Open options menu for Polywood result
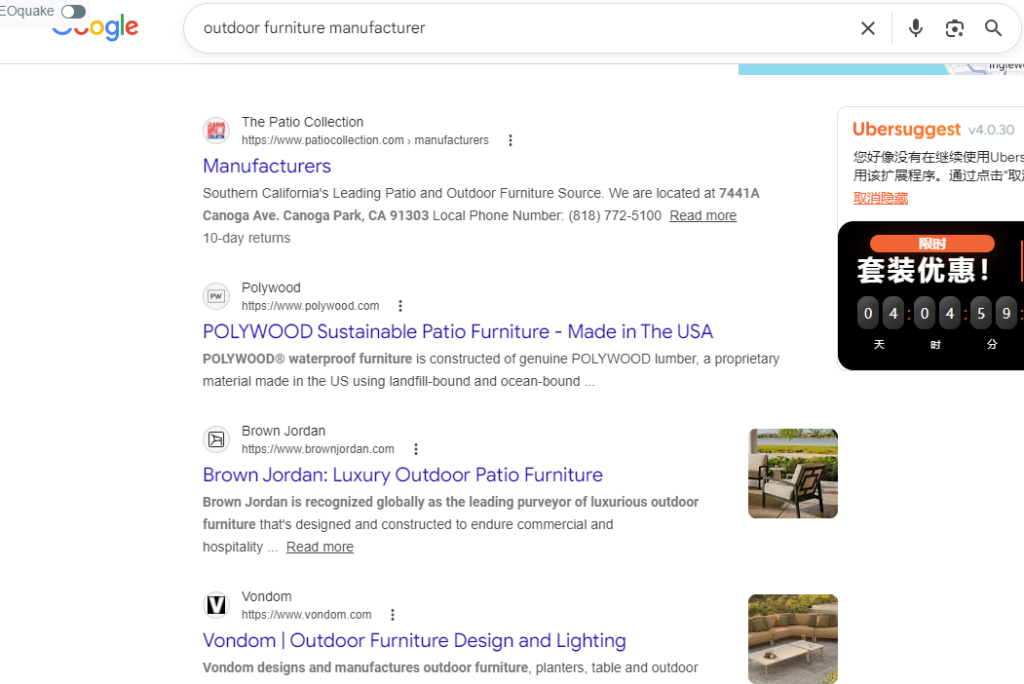1024x684 pixels. (400, 306)
